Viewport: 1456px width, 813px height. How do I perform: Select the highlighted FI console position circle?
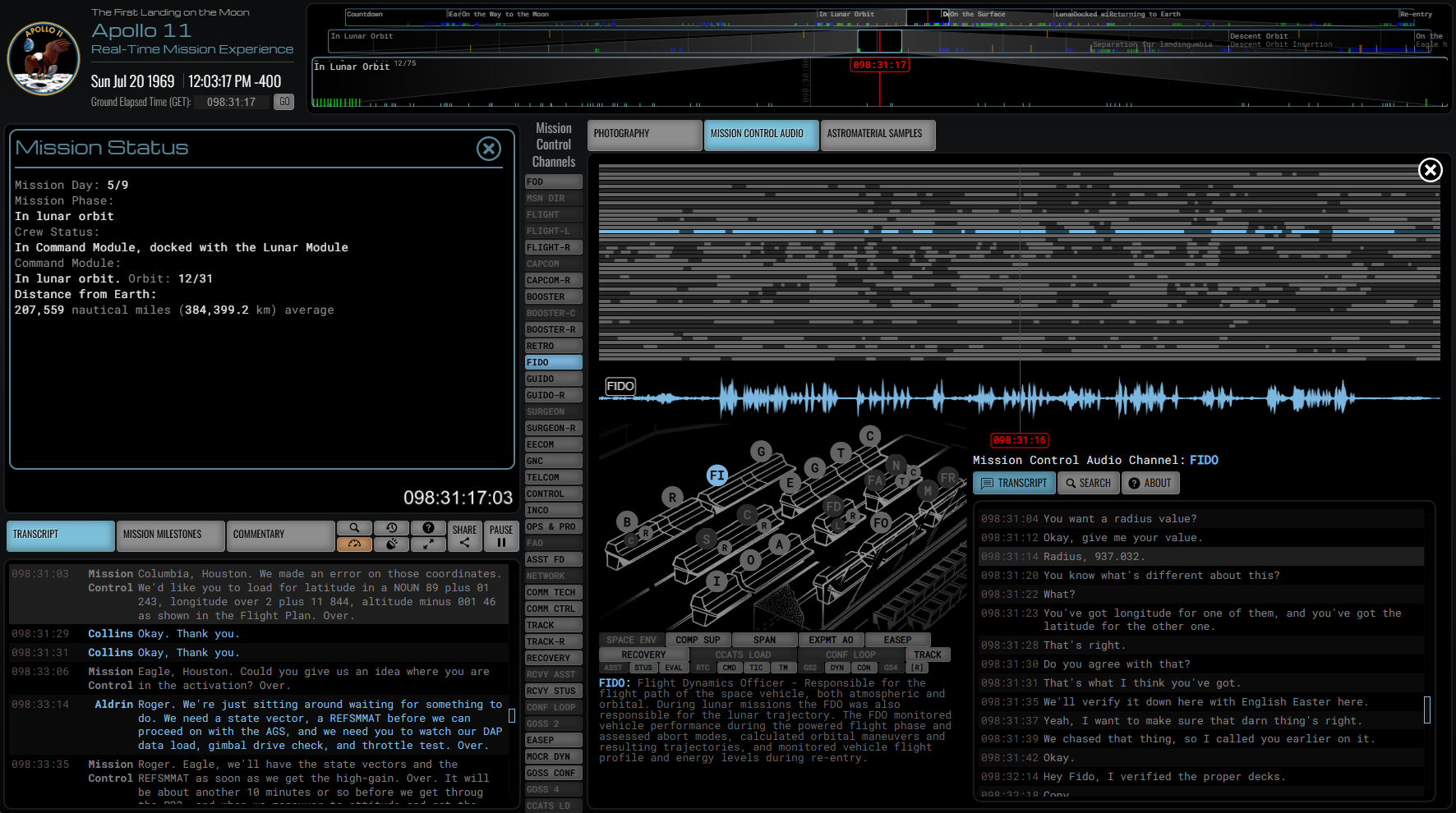717,475
